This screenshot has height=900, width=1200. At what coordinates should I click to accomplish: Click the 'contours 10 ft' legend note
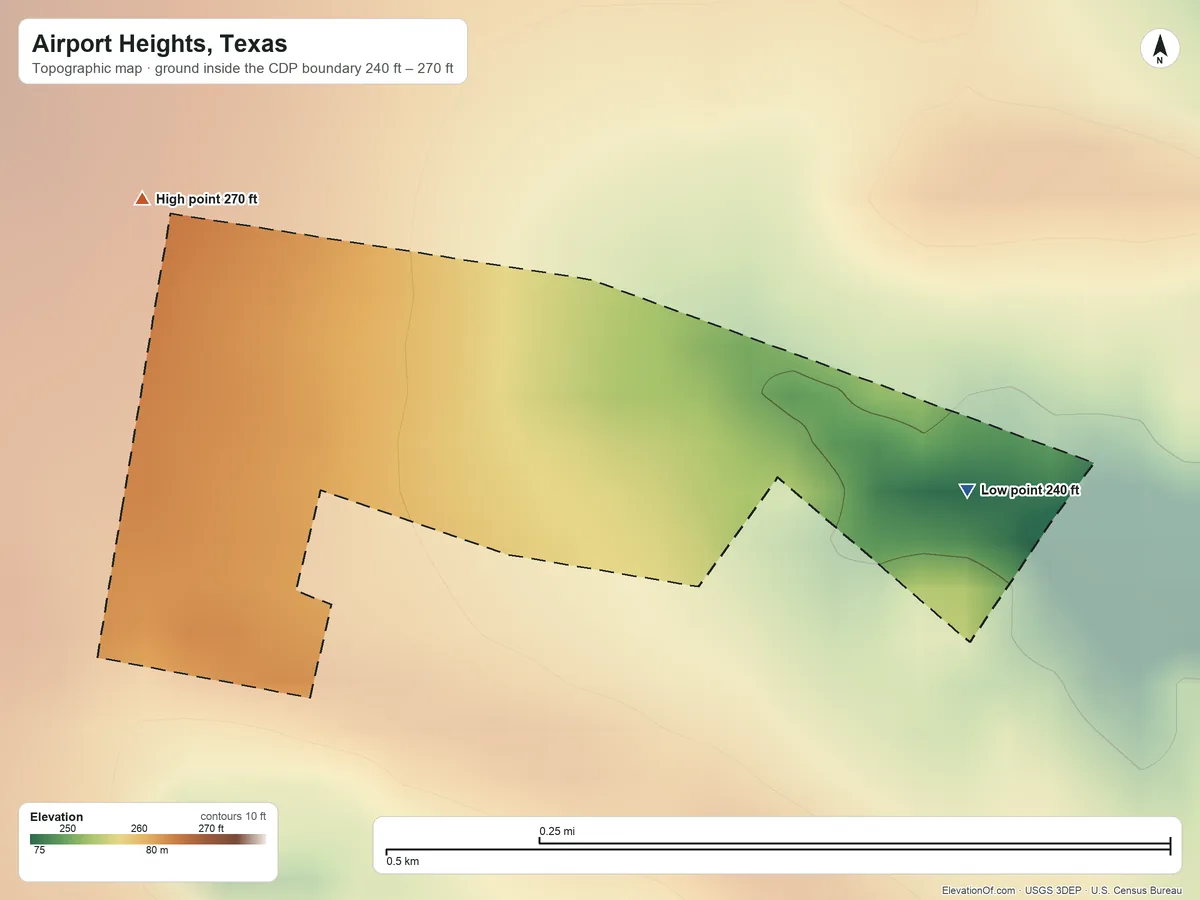(233, 816)
